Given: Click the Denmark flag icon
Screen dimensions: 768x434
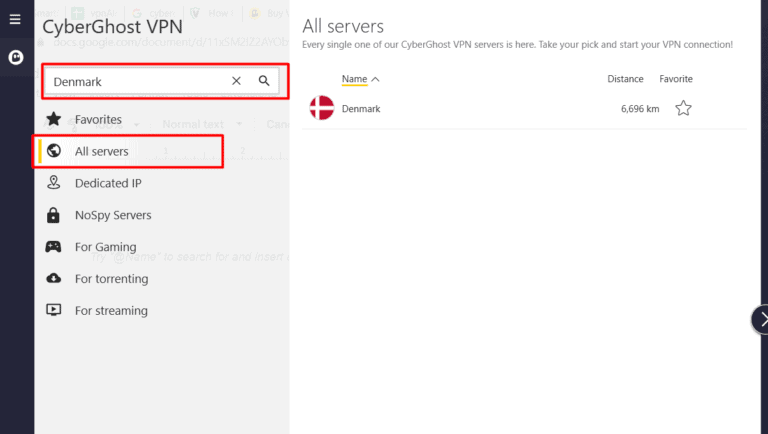Looking at the screenshot, I should pos(321,108).
